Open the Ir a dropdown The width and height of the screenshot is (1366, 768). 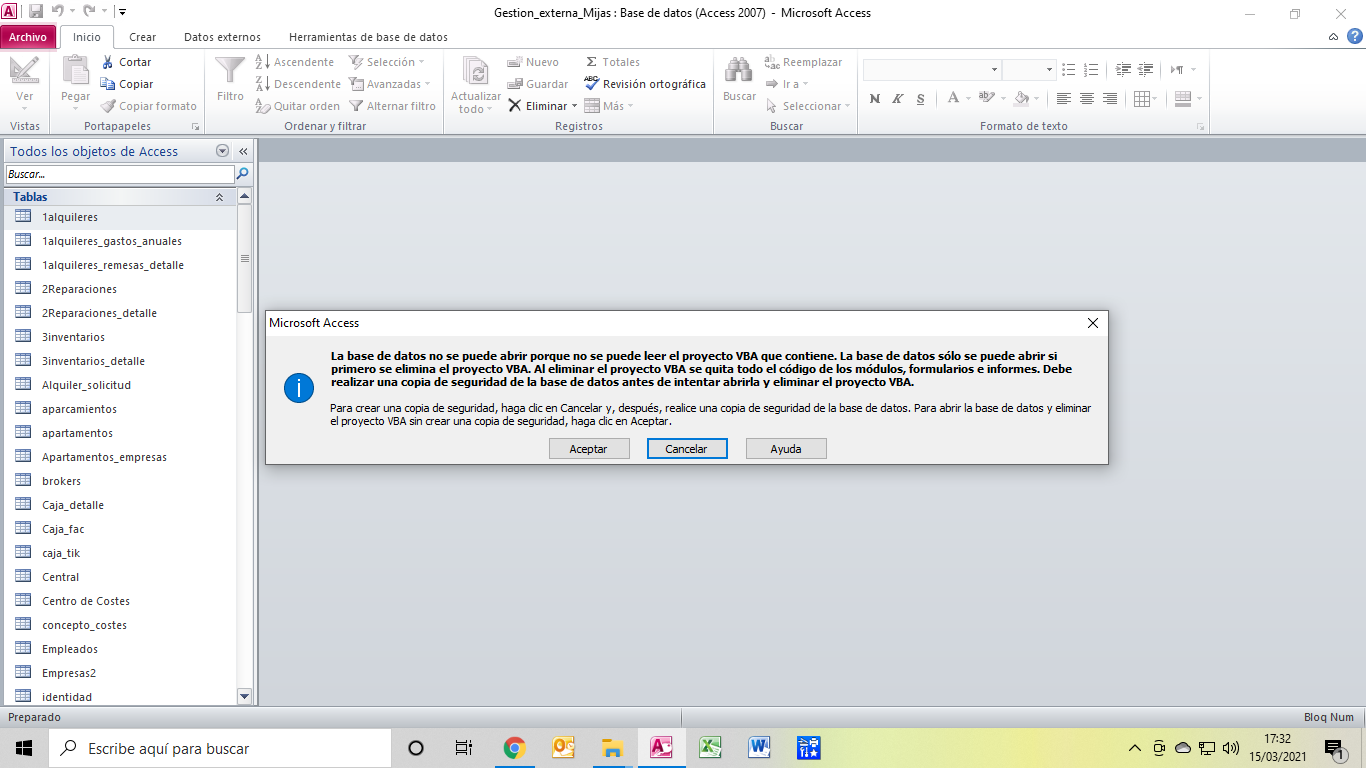point(787,84)
